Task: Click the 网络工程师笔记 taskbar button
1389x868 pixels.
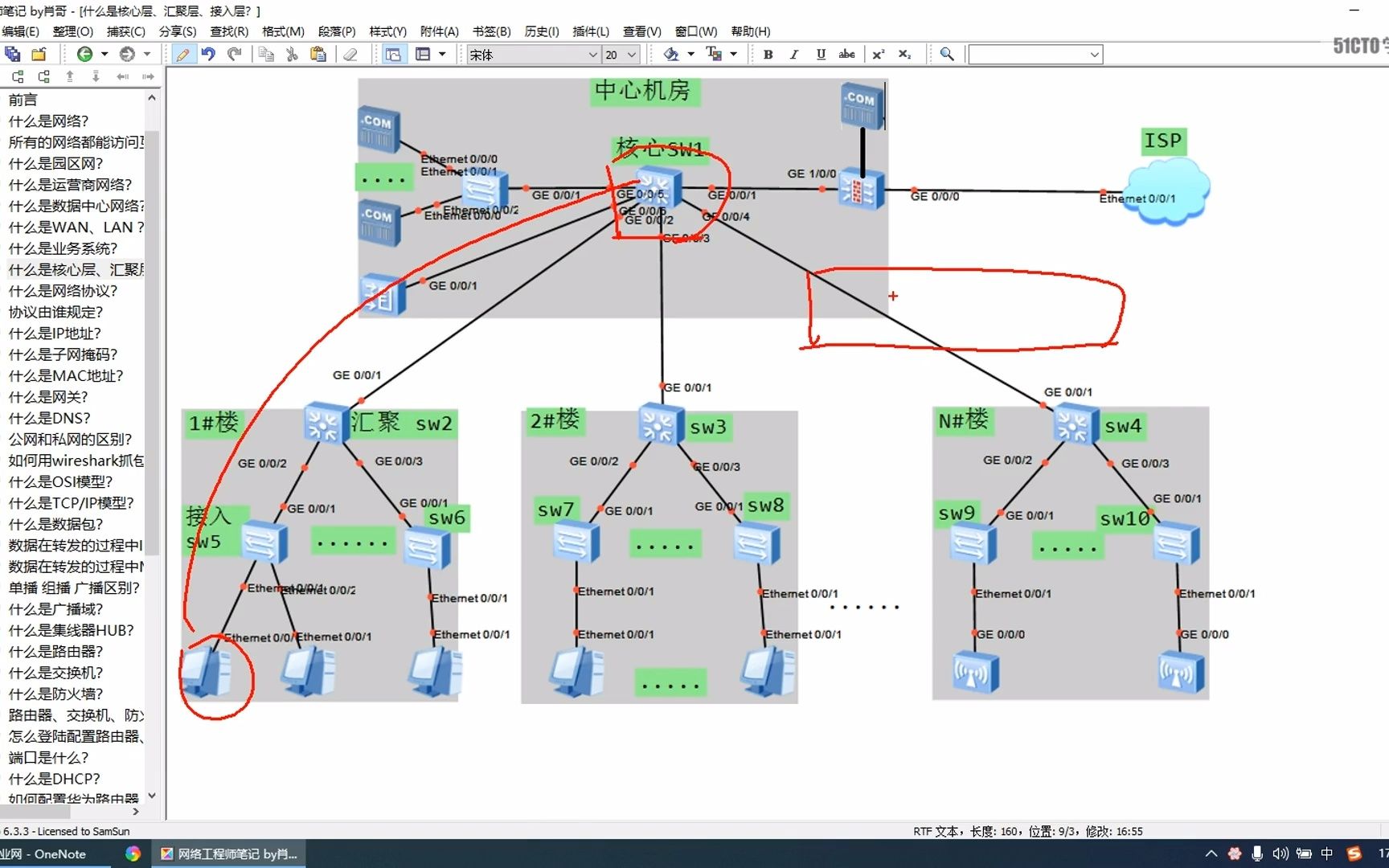Action: [x=228, y=854]
